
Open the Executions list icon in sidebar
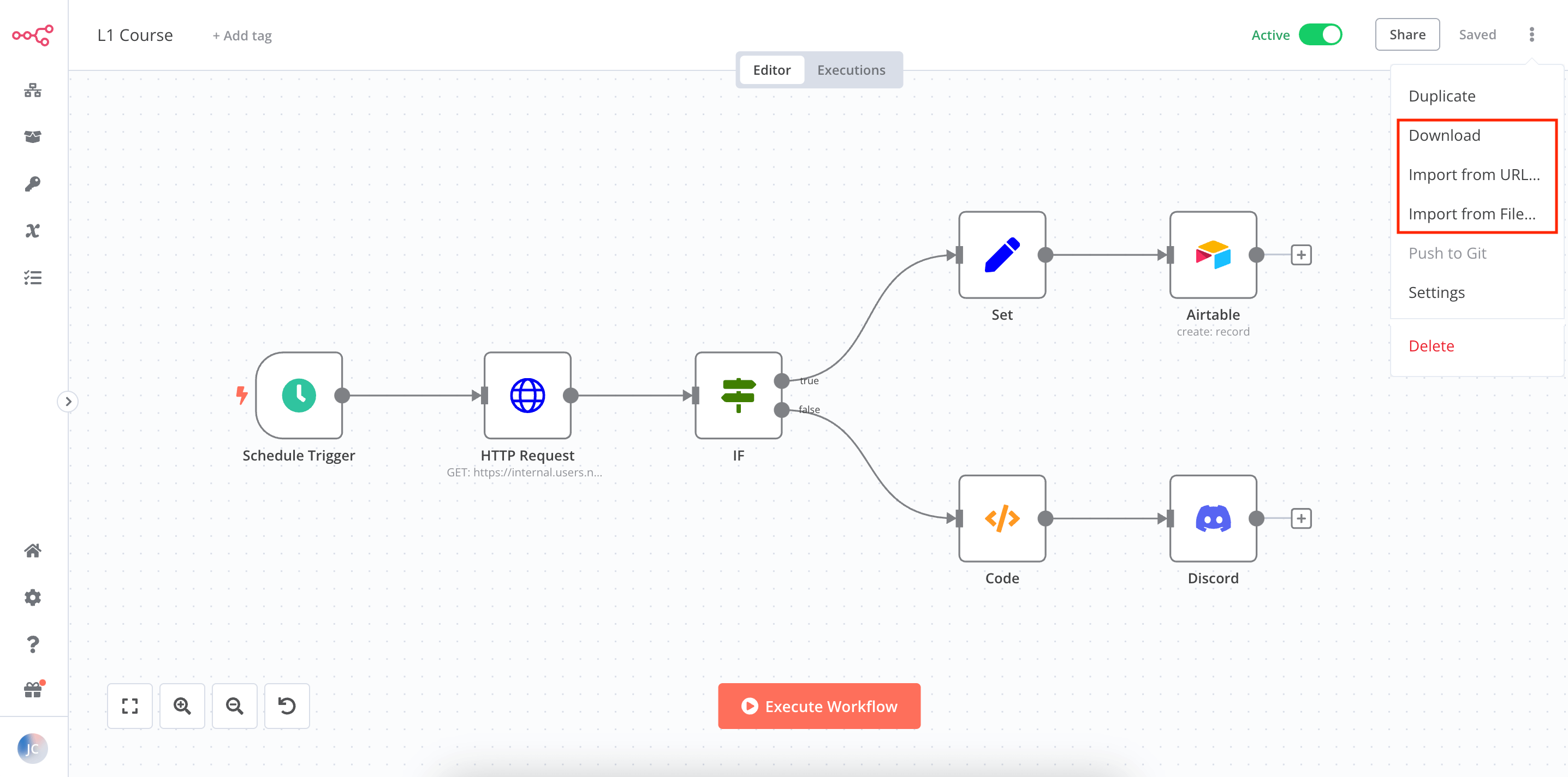point(33,278)
